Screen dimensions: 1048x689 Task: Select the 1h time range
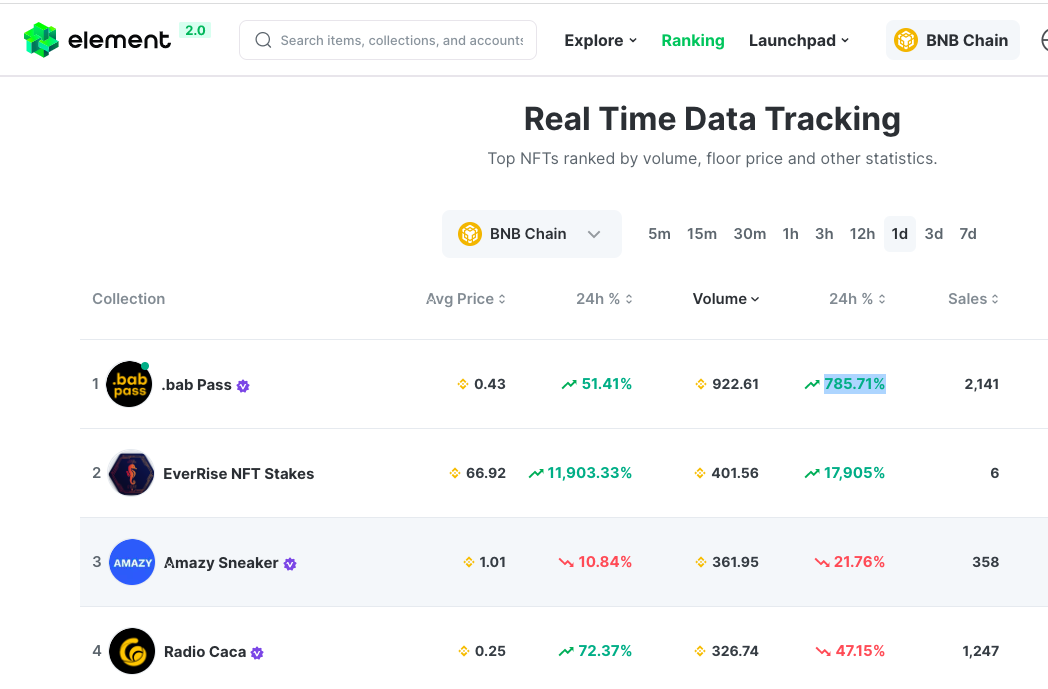791,234
